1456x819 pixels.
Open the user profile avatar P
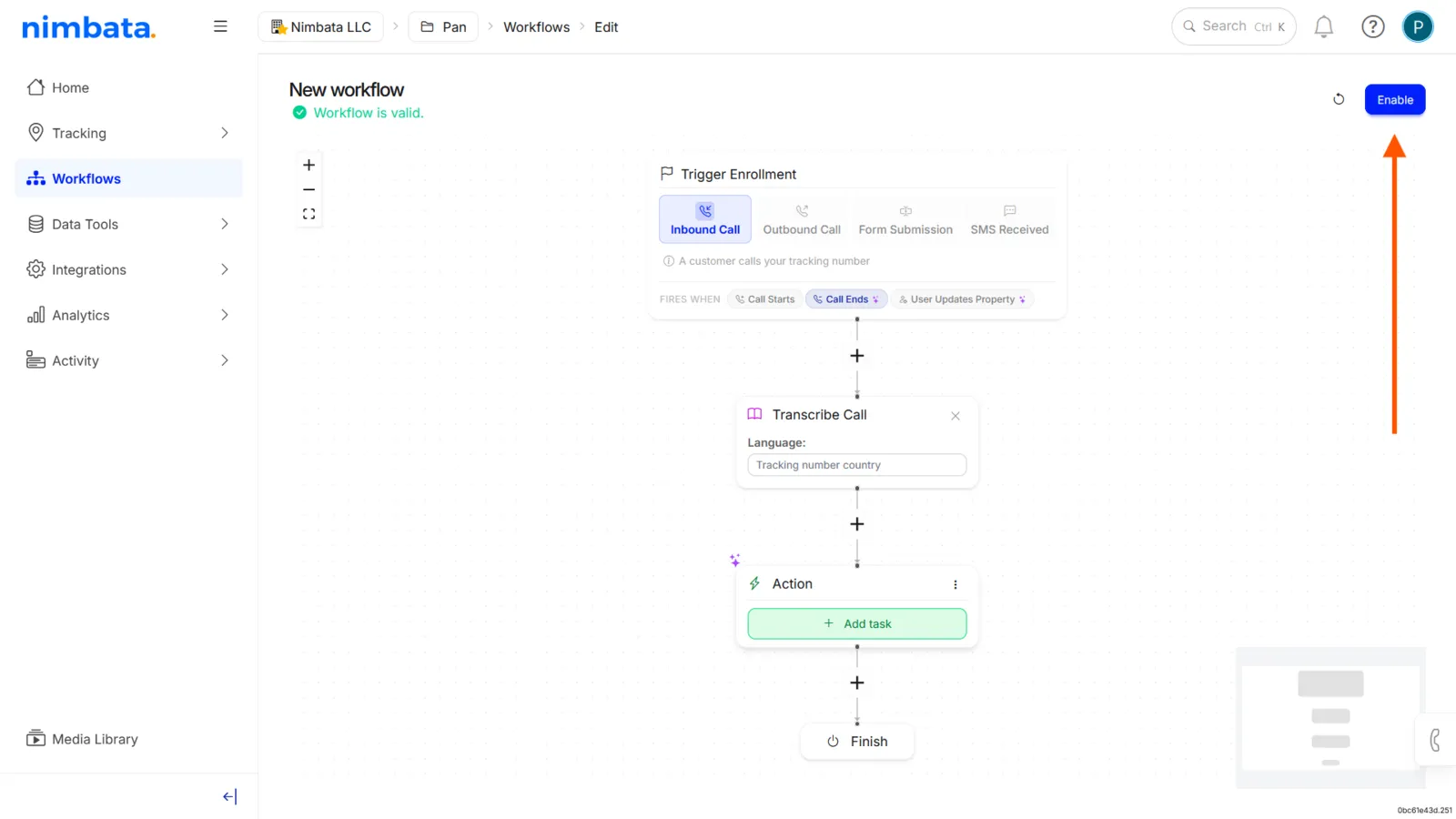[1417, 27]
